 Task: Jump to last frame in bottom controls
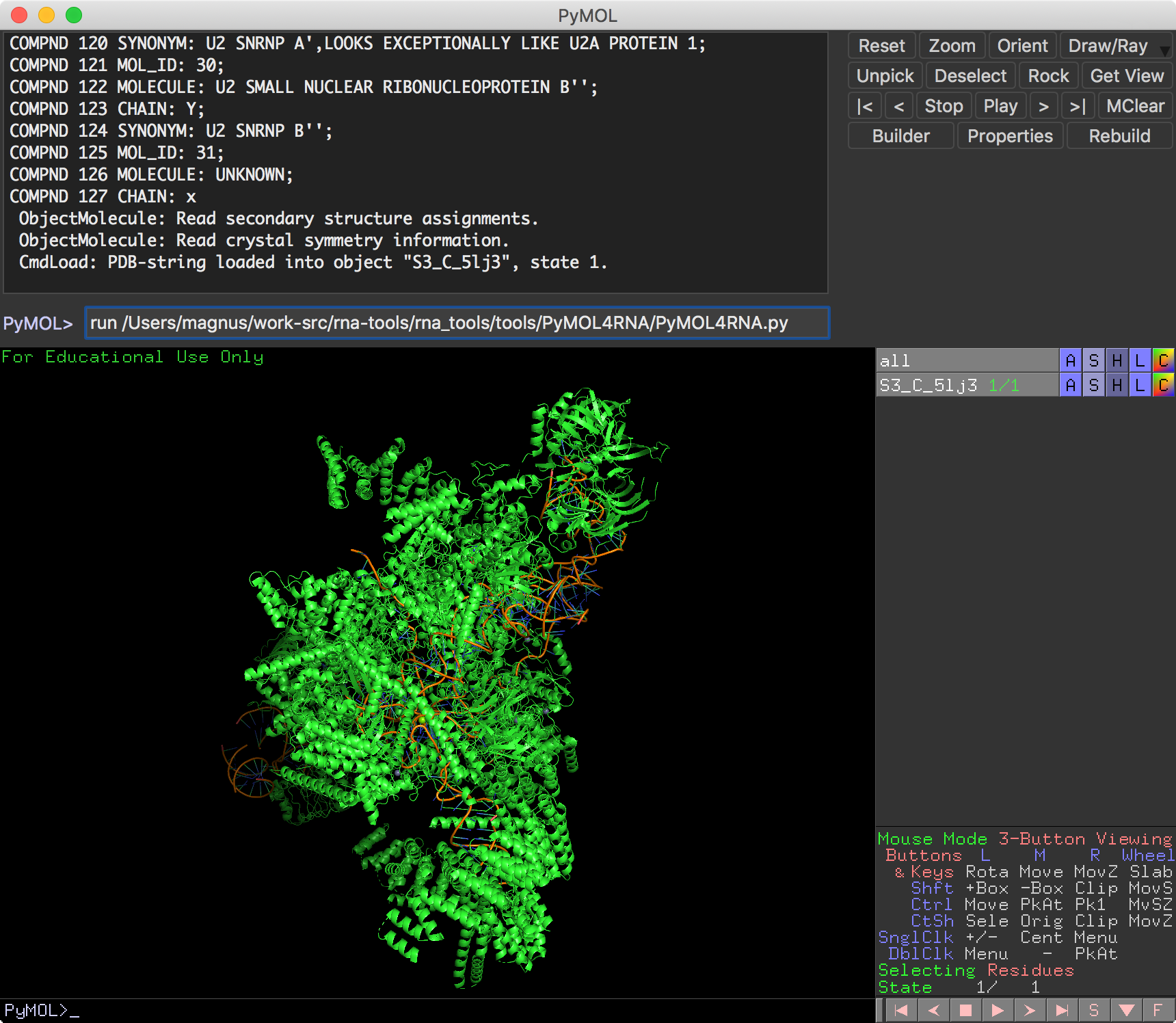pos(1062,1010)
